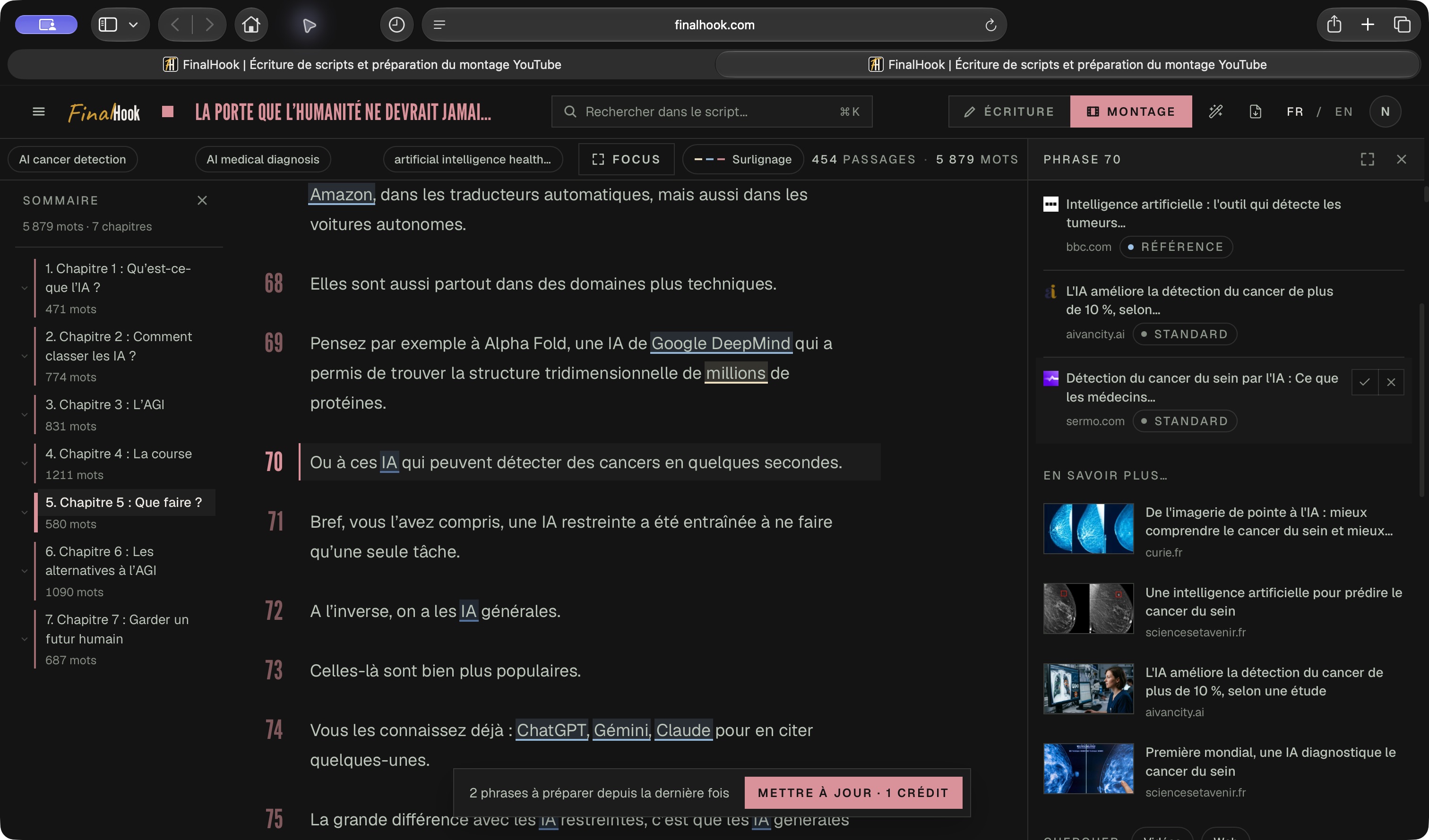Show Safari tab overview icon
Image resolution: width=1429 pixels, height=840 pixels.
click(1402, 25)
